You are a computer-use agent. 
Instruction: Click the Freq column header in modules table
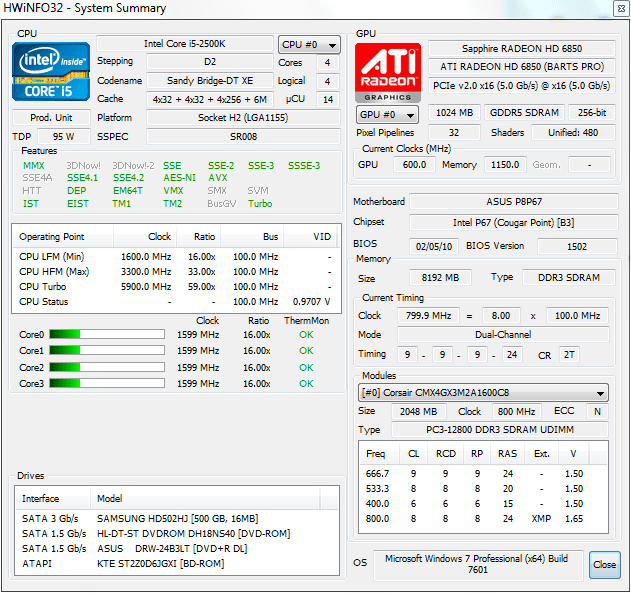click(379, 454)
